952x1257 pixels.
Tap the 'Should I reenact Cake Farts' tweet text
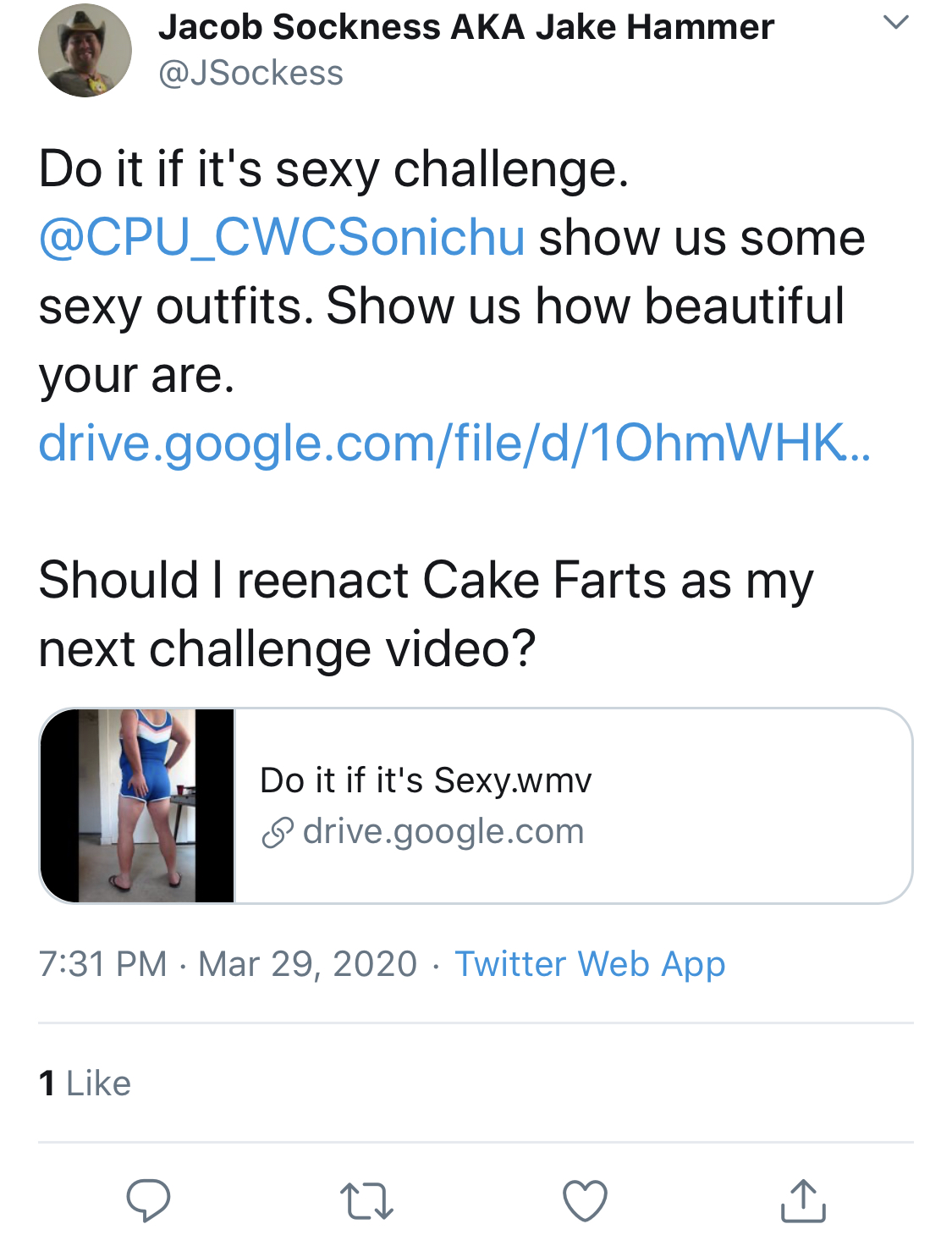coord(426,615)
